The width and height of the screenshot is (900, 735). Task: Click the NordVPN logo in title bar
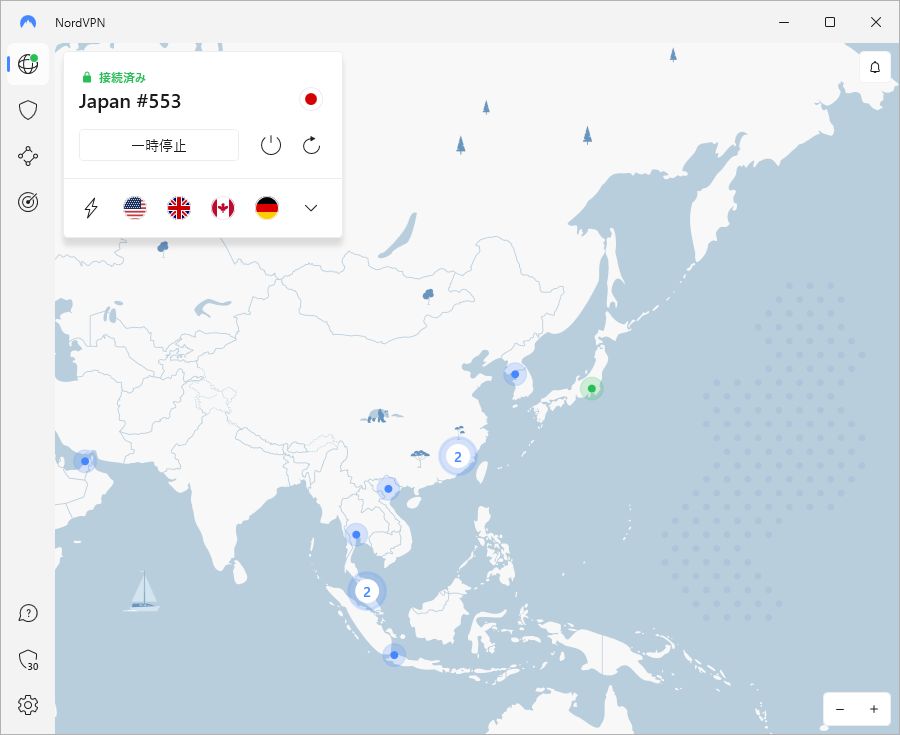tap(28, 22)
